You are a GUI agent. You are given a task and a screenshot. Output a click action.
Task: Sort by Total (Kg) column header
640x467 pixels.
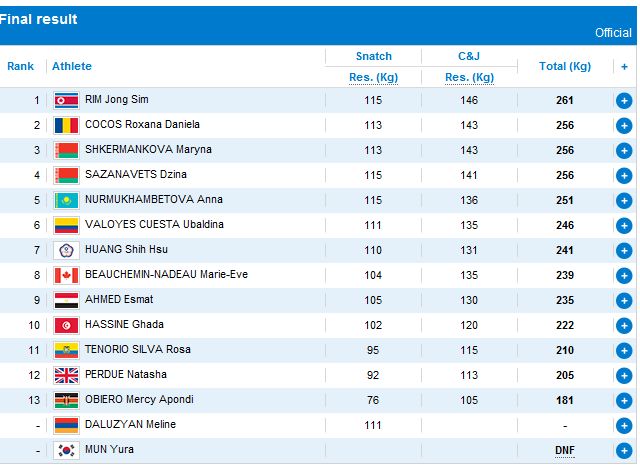pos(565,67)
